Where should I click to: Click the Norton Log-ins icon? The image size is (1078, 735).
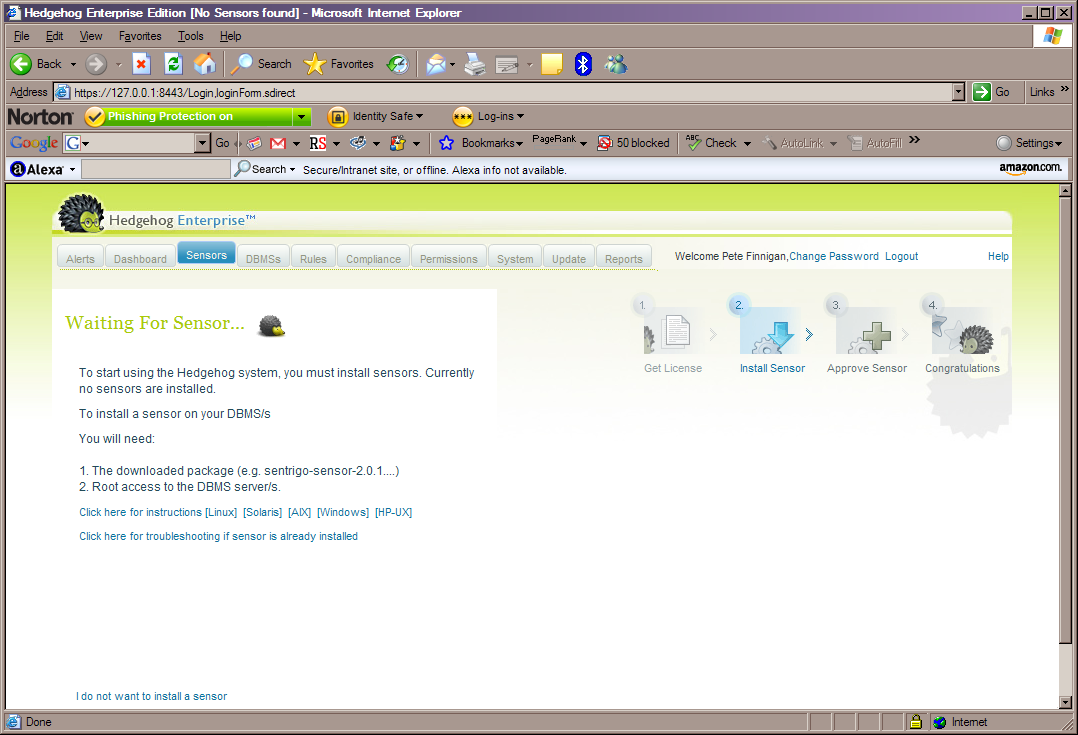click(463, 117)
